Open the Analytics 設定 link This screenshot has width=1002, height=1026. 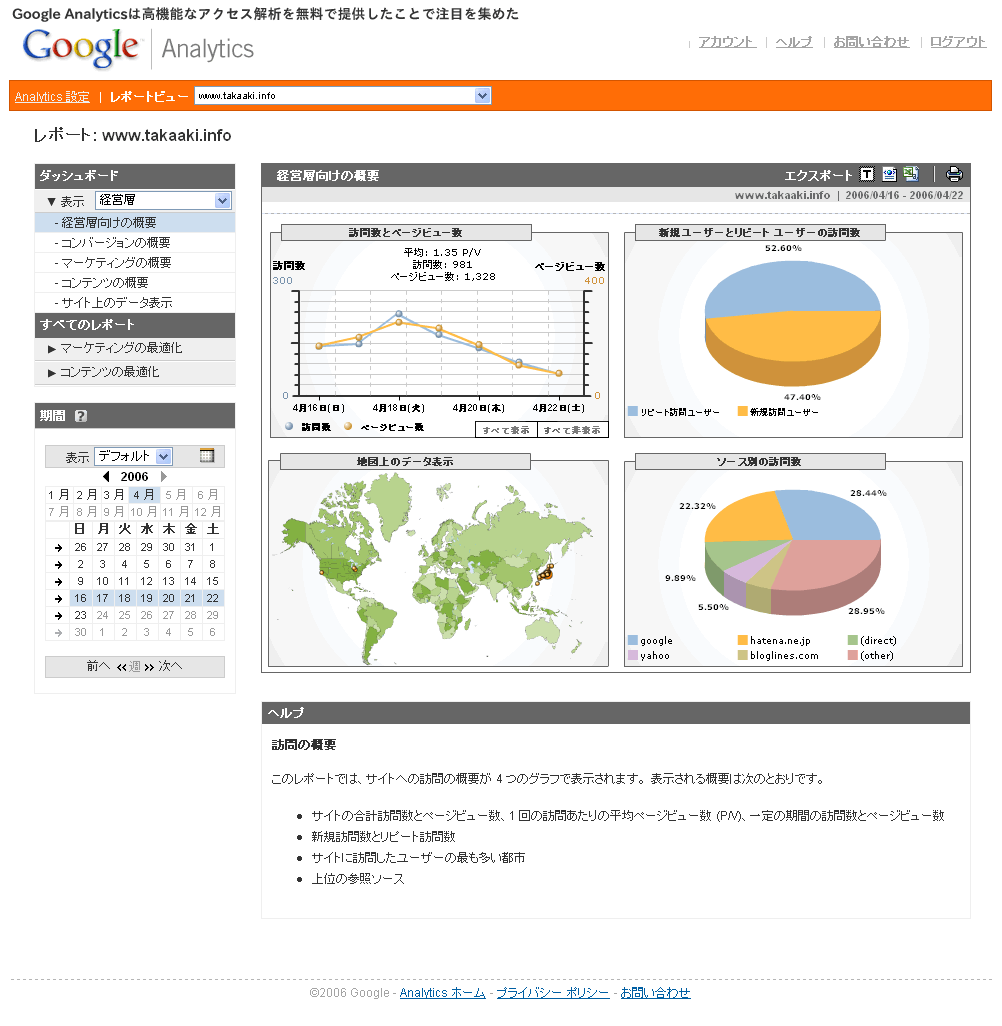coord(52,97)
